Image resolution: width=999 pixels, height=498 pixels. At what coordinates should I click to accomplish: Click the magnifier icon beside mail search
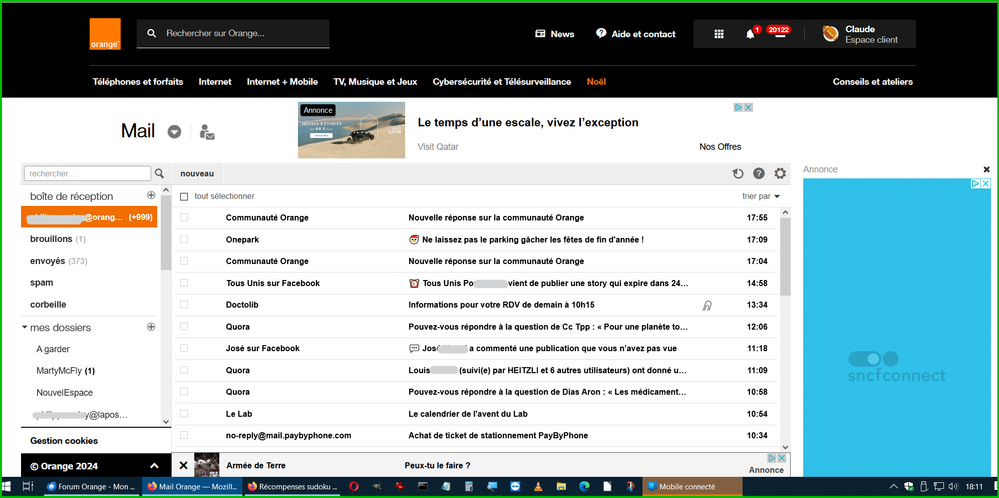point(159,174)
